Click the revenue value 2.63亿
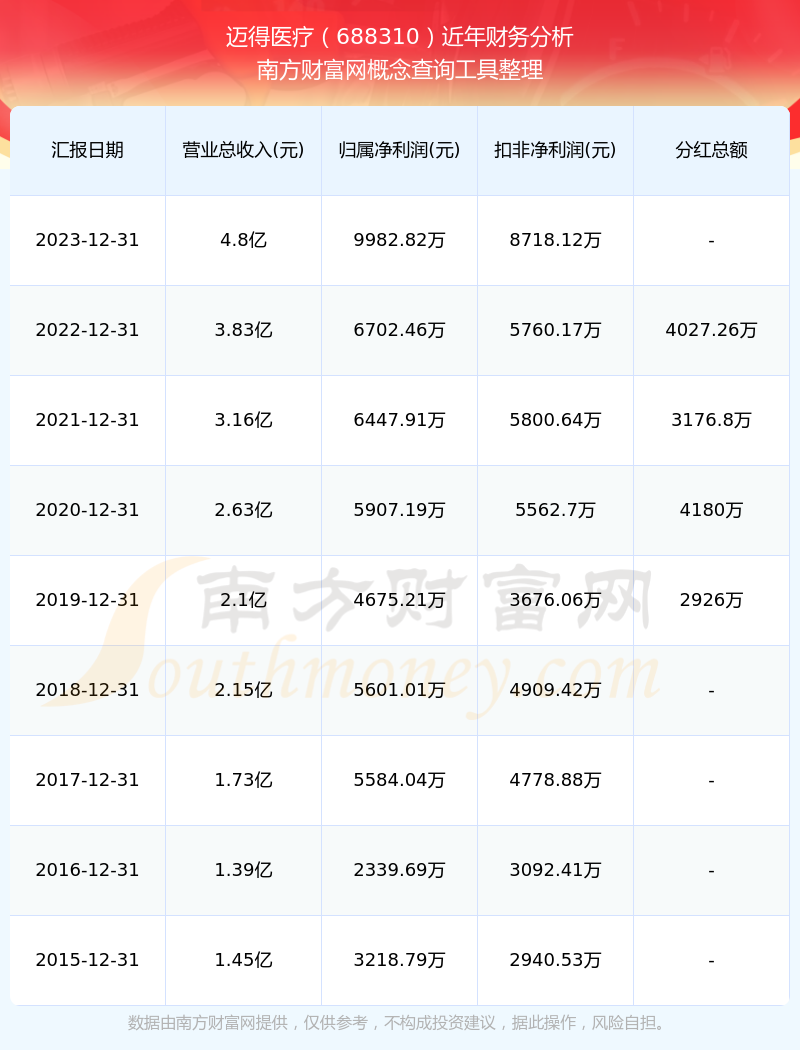 (244, 510)
